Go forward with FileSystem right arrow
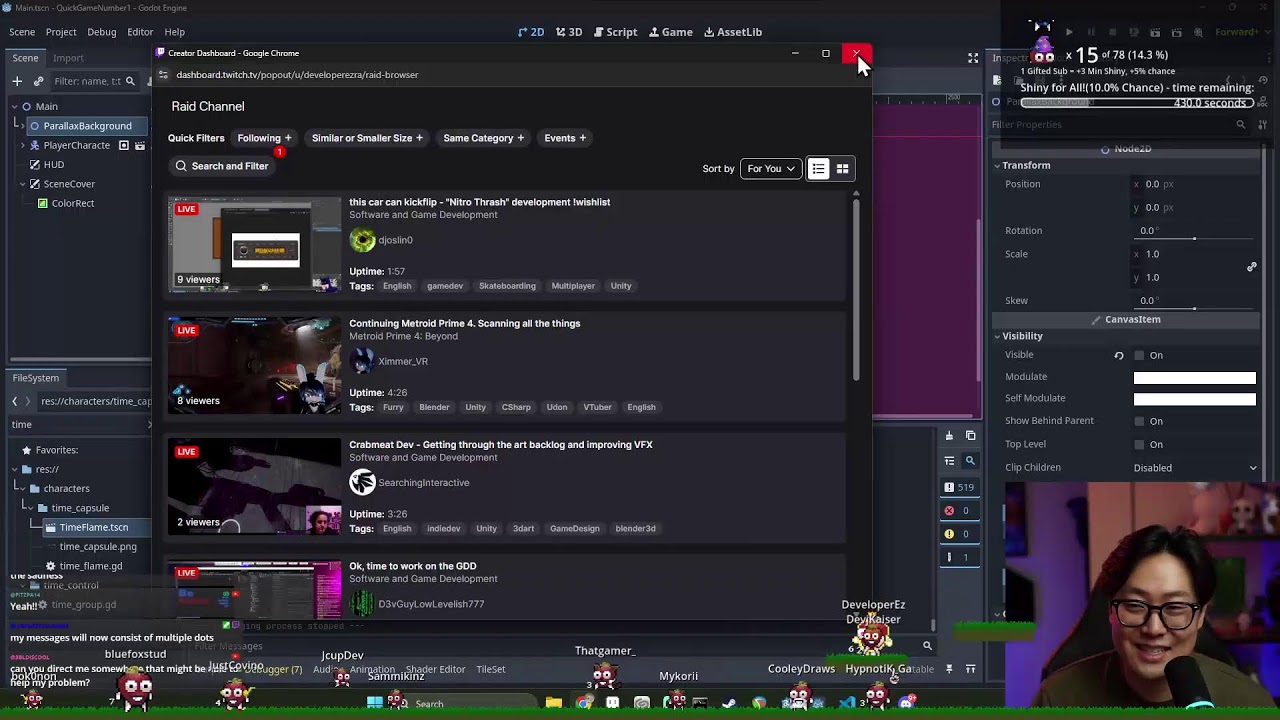Viewport: 1280px width, 720px height. click(x=28, y=401)
